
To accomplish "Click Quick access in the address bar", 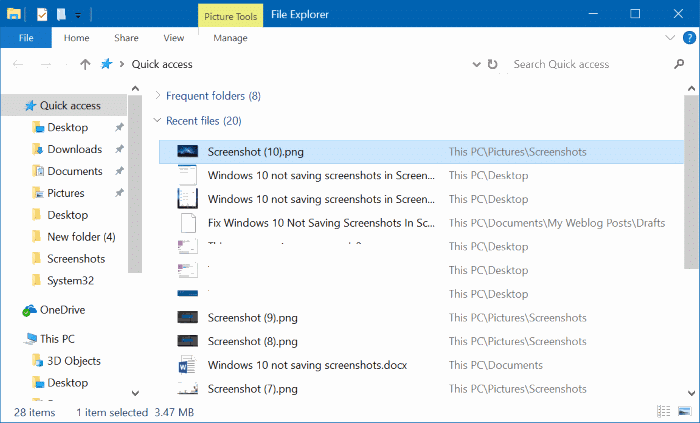I will pyautogui.click(x=162, y=64).
